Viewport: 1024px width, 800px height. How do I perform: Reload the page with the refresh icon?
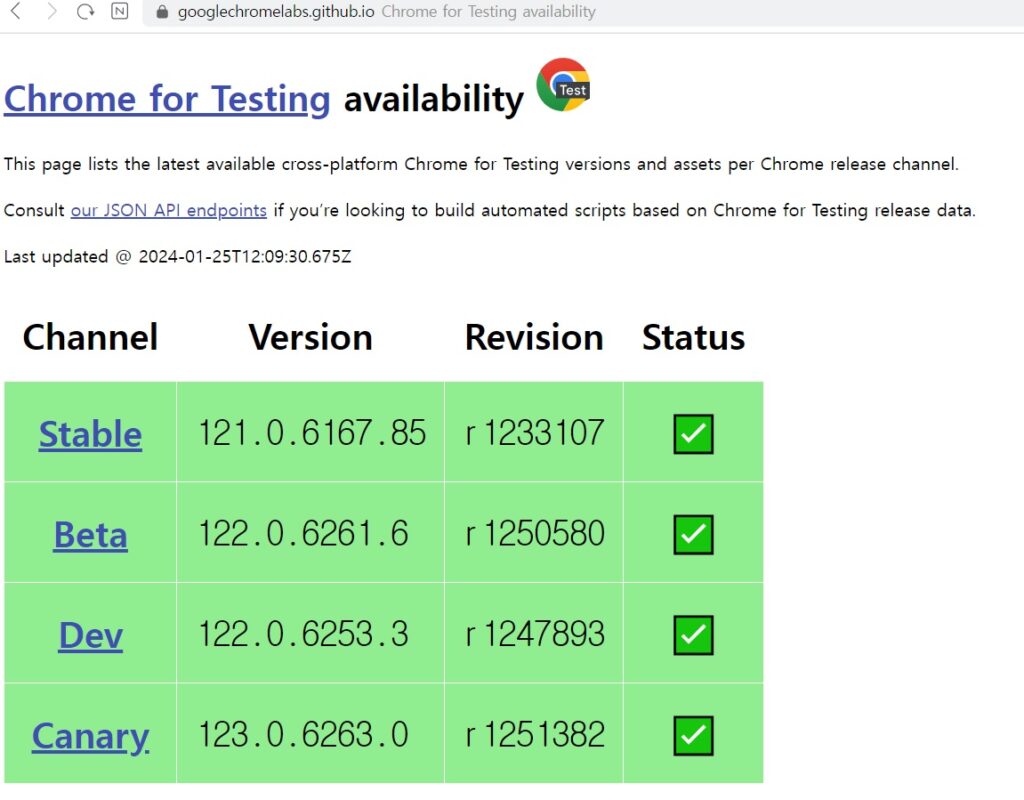click(x=85, y=11)
